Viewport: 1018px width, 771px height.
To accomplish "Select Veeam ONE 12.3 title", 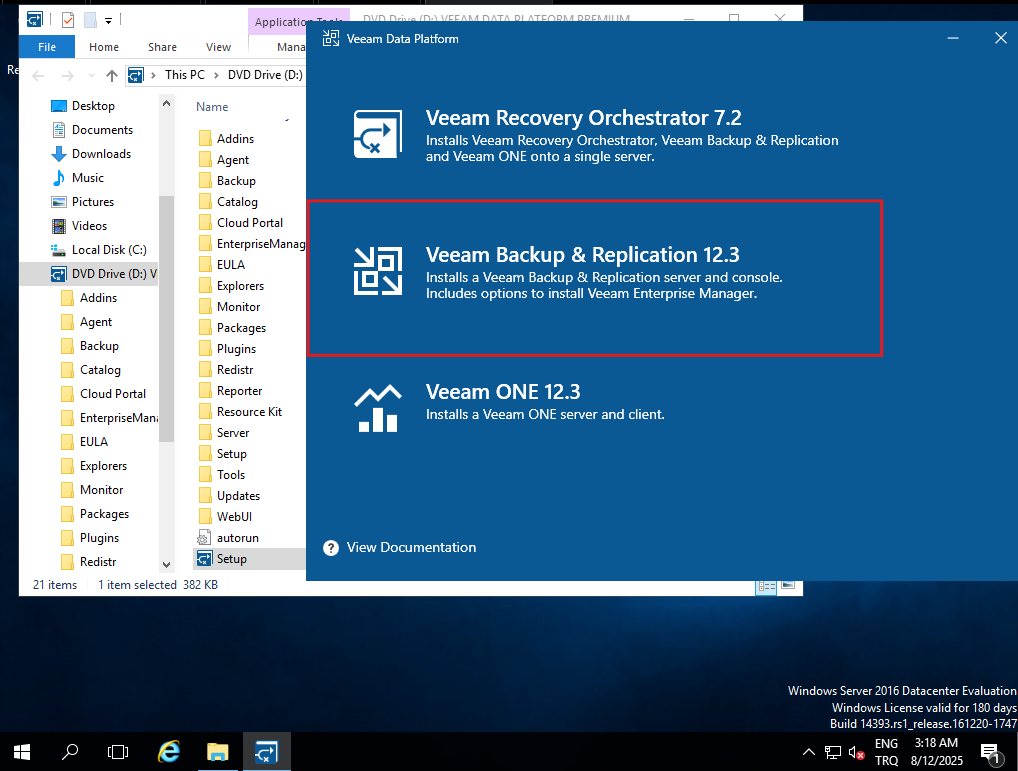I will (x=503, y=391).
